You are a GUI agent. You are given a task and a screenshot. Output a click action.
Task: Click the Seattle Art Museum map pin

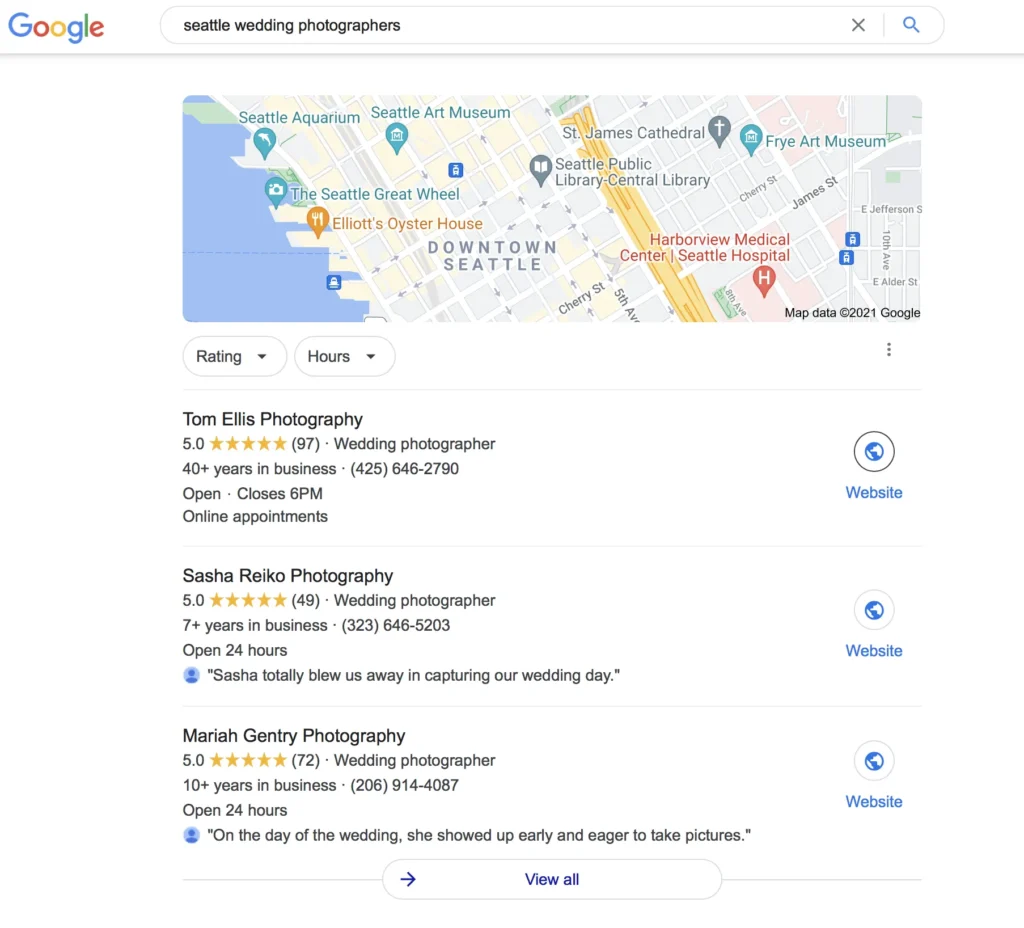point(396,138)
